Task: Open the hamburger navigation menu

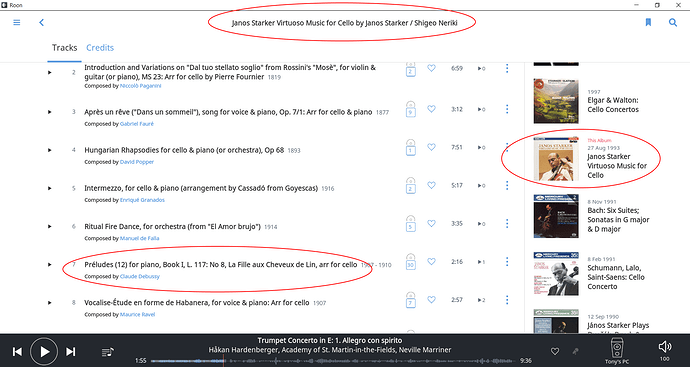Action: pyautogui.click(x=17, y=22)
